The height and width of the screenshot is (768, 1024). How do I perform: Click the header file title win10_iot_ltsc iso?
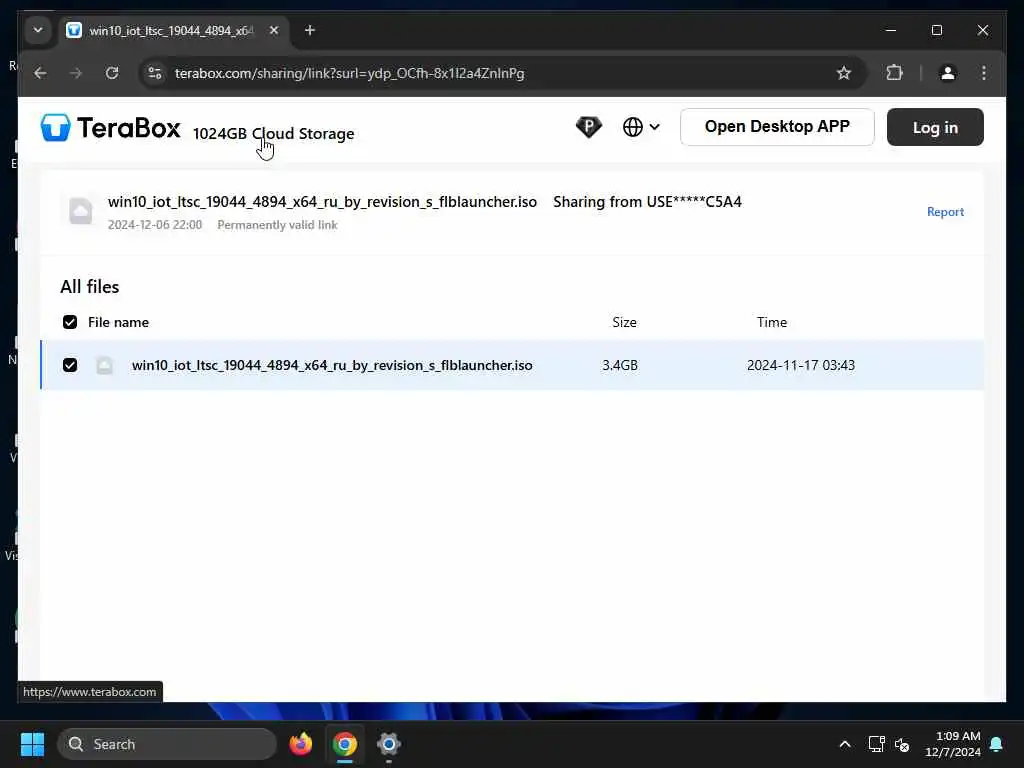pyautogui.click(x=323, y=202)
